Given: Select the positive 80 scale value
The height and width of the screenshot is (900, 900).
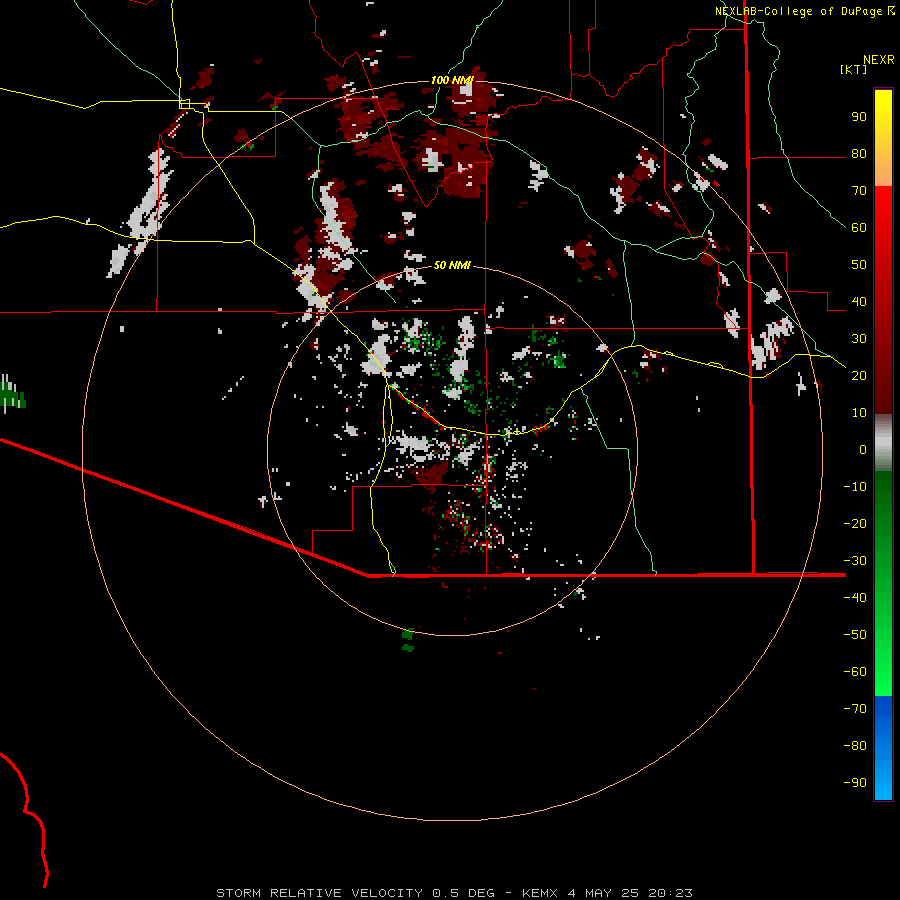Looking at the screenshot, I should [x=859, y=154].
